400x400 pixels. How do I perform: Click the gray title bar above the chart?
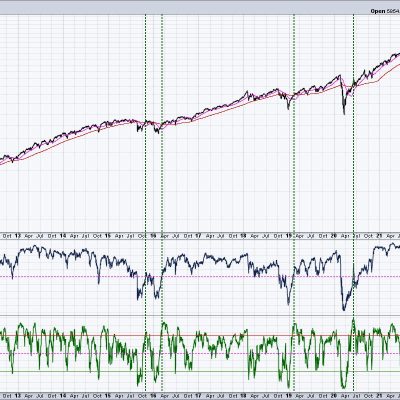[200, 7]
